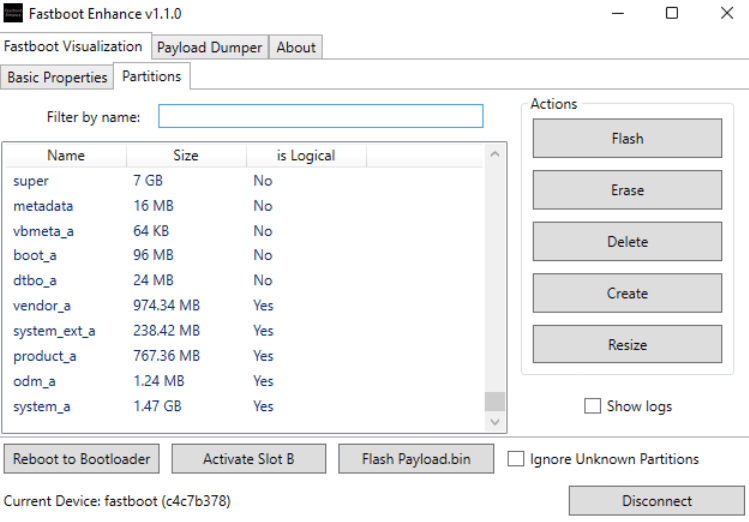Select the boot_a partition row
Image resolution: width=749 pixels, height=522 pixels.
[244, 255]
